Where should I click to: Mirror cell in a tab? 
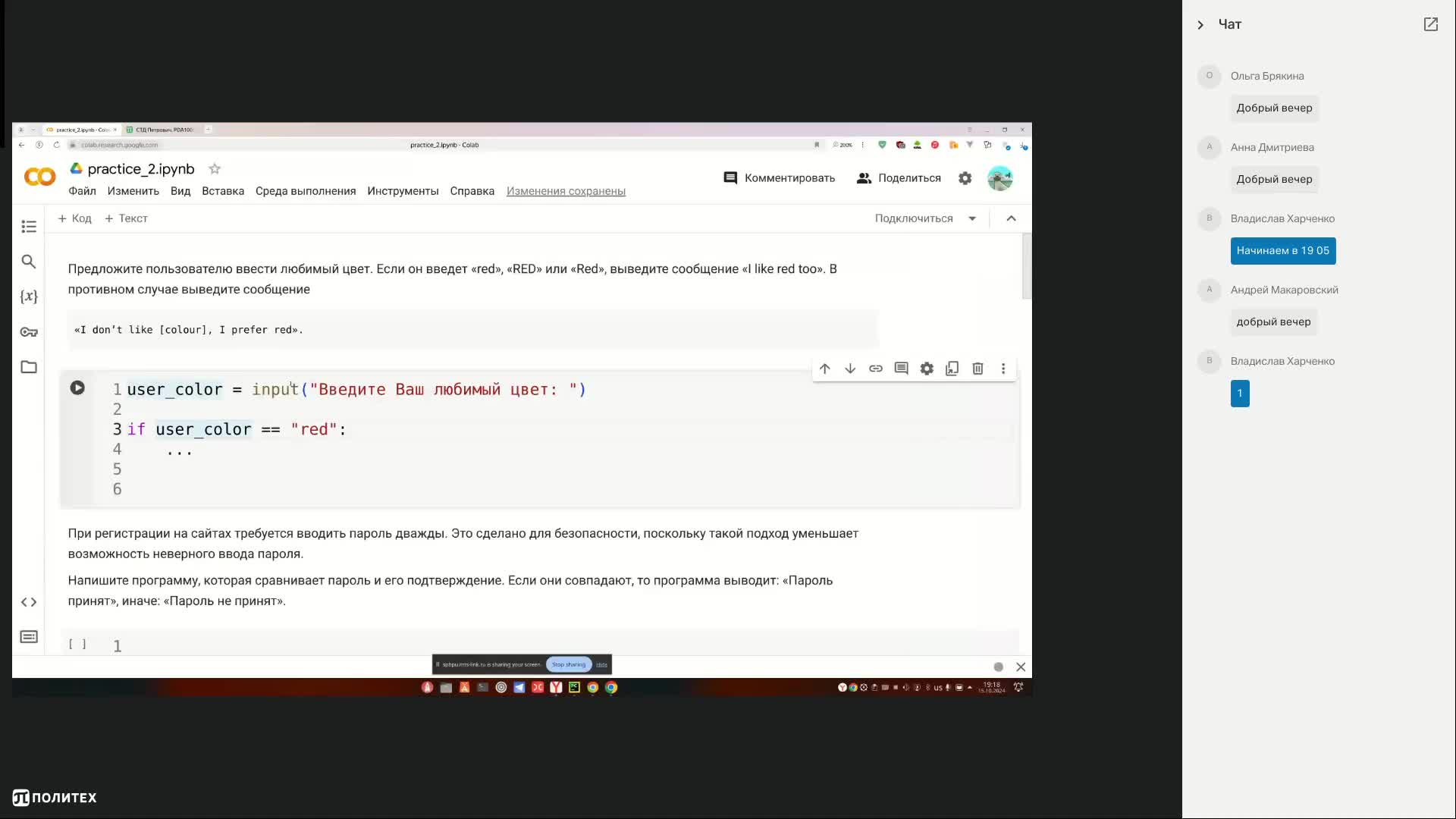tap(952, 369)
